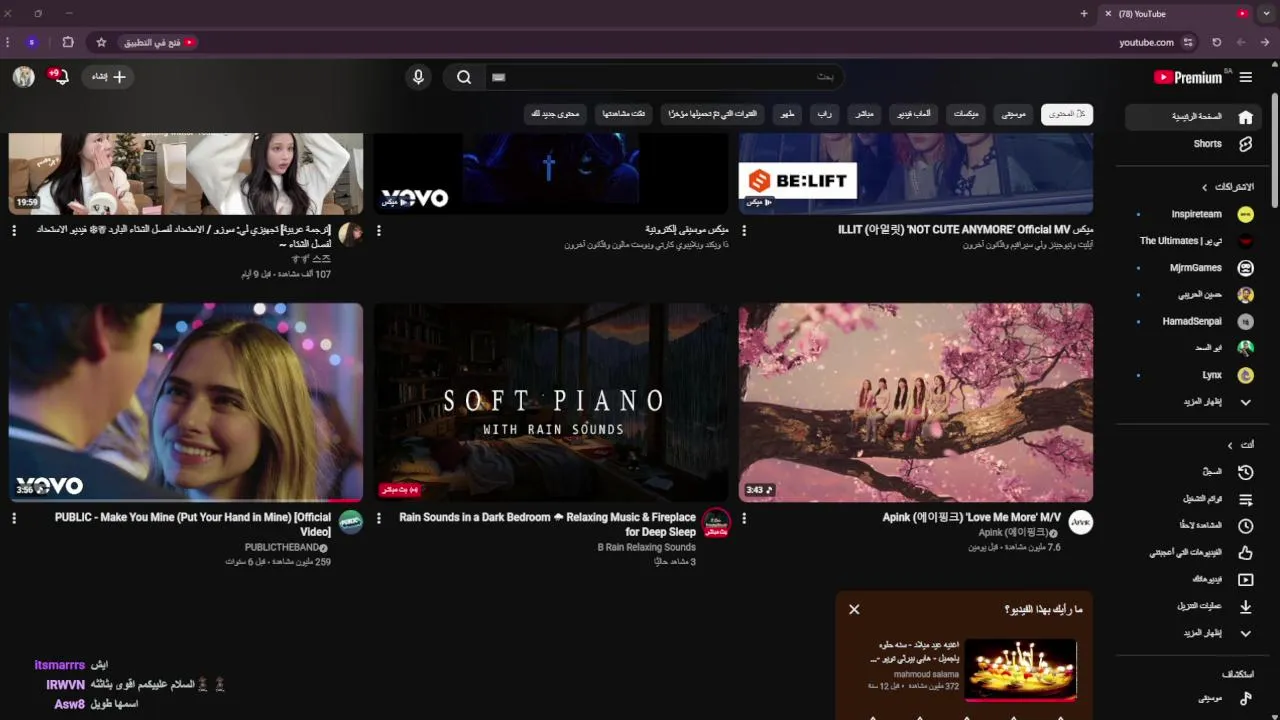Open the Apink channel avatar
This screenshot has width=1280, height=720.
[x=1080, y=522]
